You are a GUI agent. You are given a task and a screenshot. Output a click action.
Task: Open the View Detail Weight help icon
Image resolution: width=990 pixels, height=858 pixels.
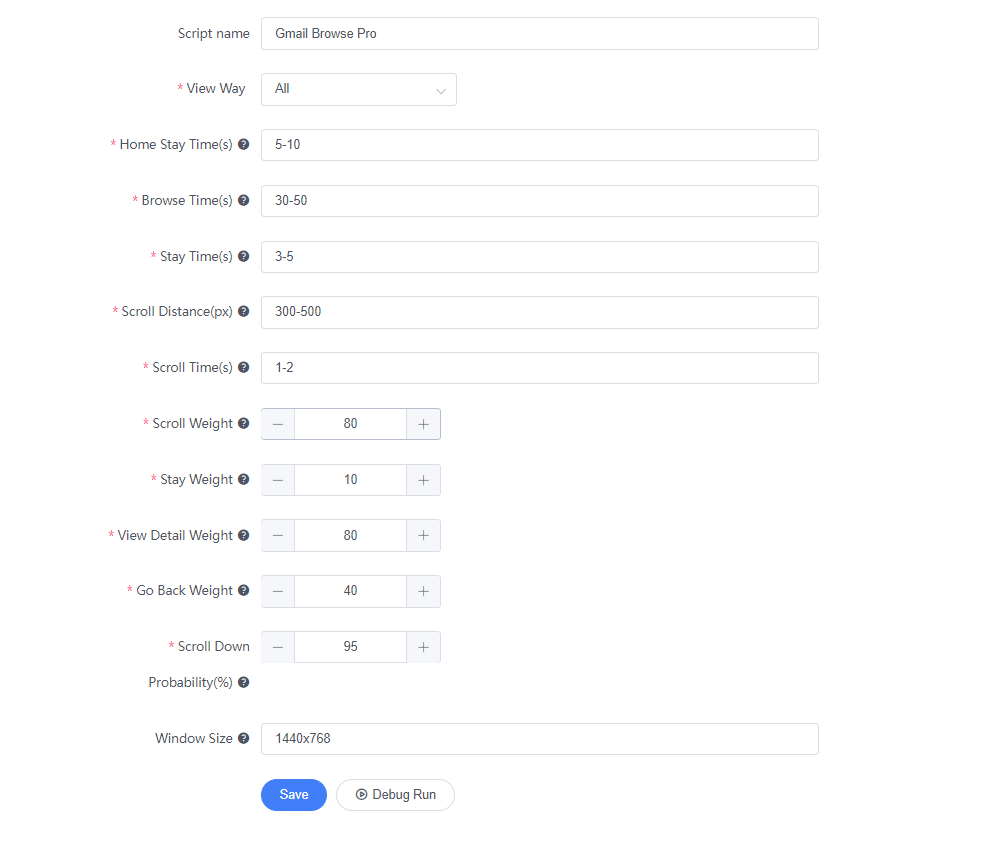click(x=244, y=535)
